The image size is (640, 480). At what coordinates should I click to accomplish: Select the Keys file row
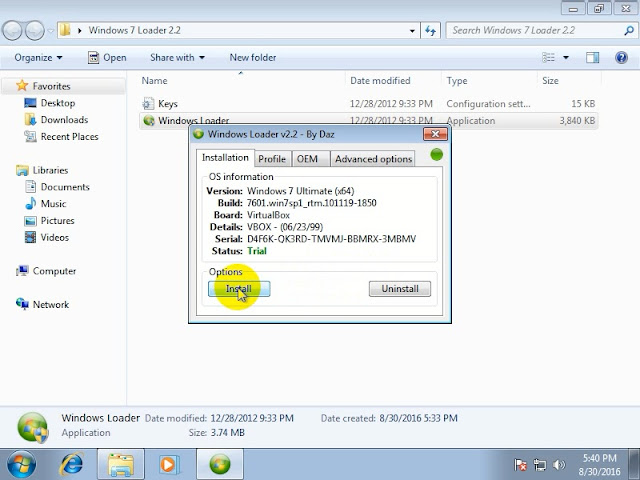pos(369,104)
